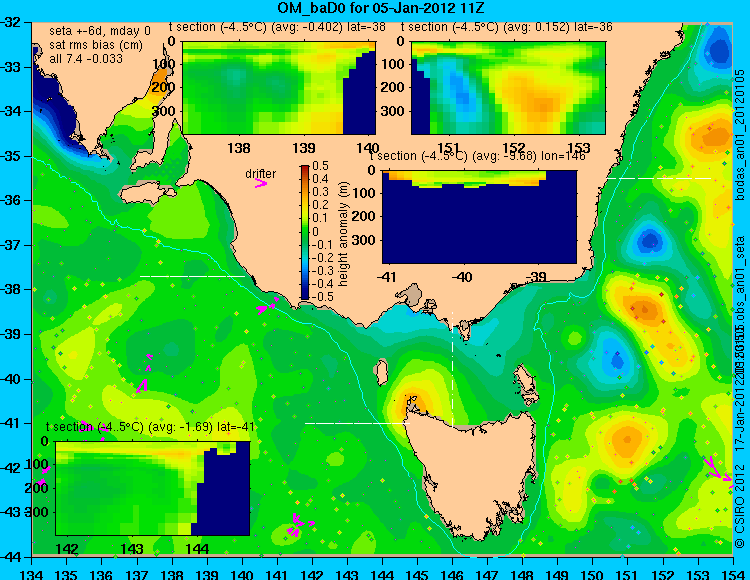The image size is (750, 580).
Task: Click the 'drifter' legend label
Action: (261, 174)
